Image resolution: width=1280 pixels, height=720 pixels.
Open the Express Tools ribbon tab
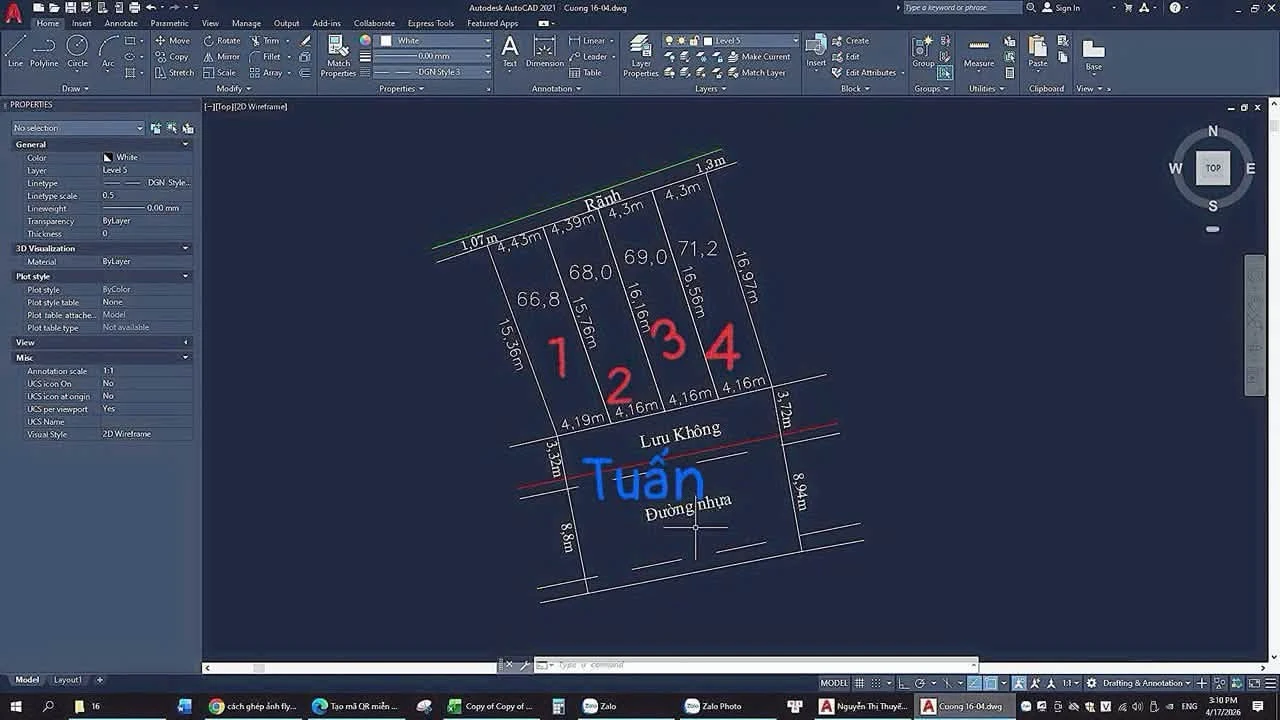pos(431,23)
